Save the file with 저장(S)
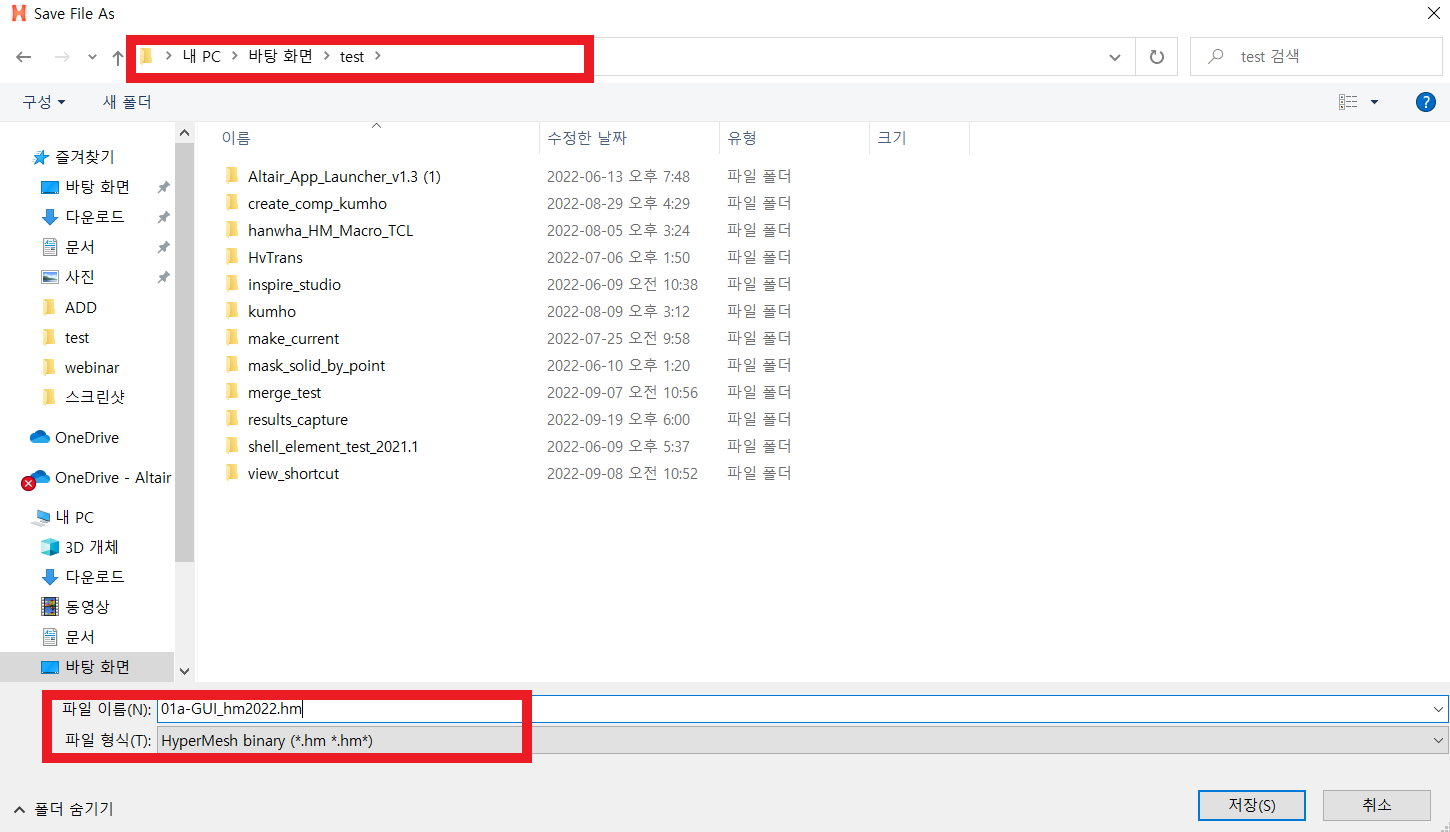Viewport: 1450px width, 832px height. (1251, 805)
